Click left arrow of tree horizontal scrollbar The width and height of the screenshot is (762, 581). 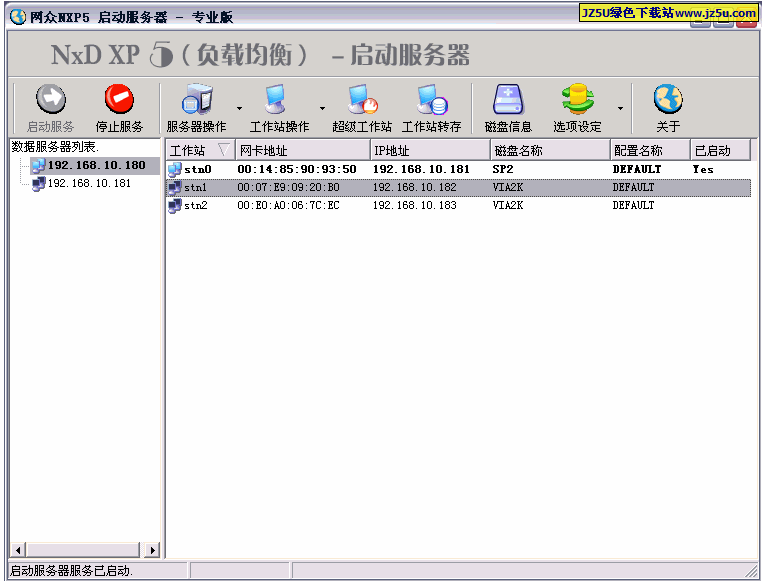(17, 550)
